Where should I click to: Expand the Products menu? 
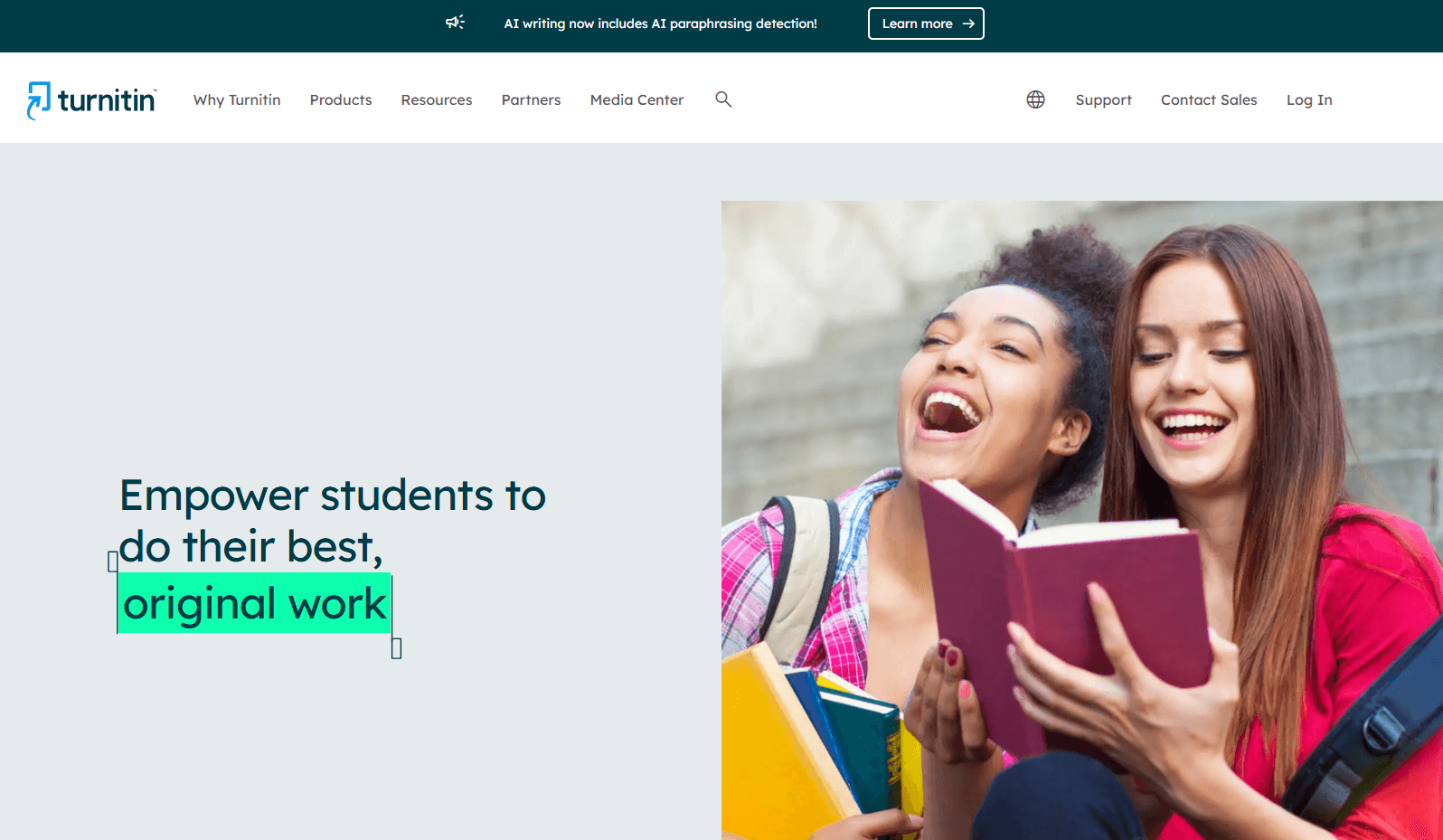341,99
